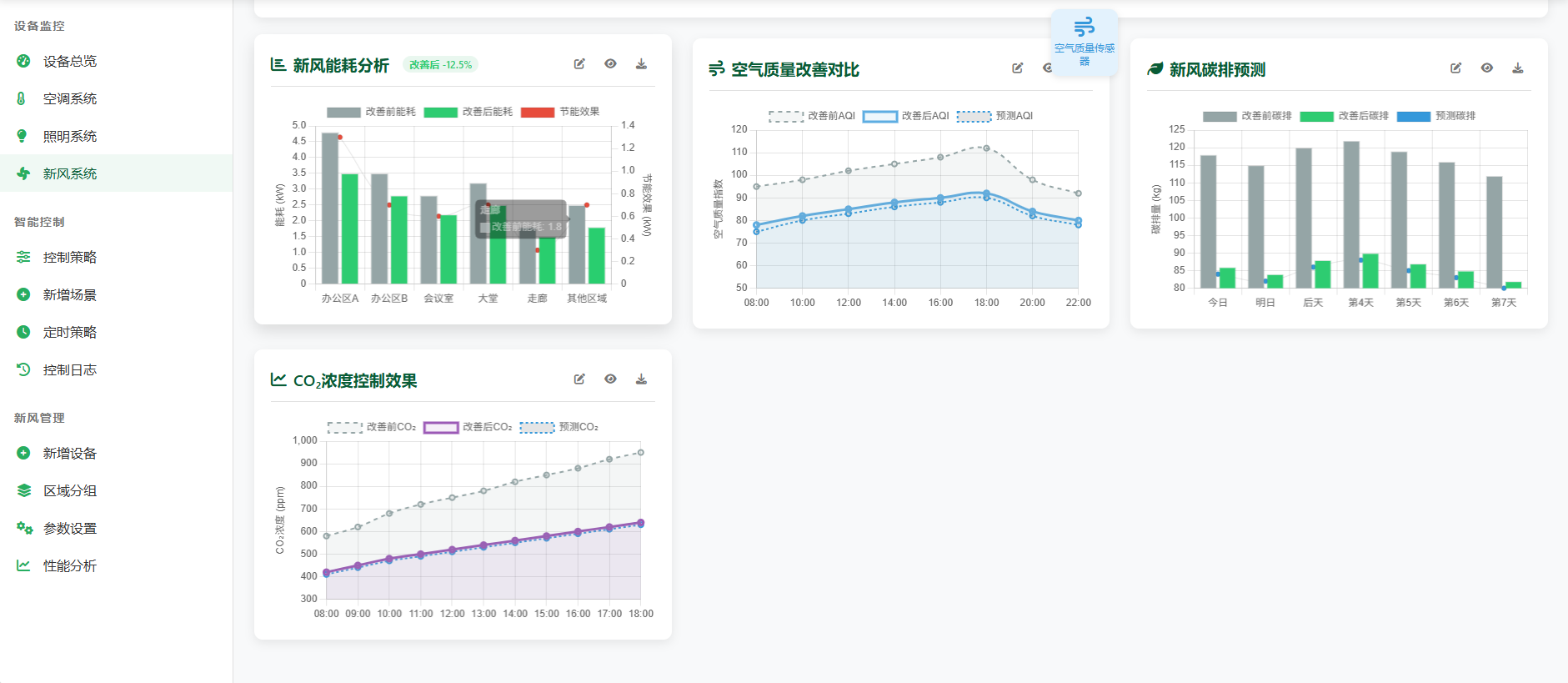Viewport: 1568px width, 683px height.
Task: Open 控制日志 page
Action: tap(70, 369)
